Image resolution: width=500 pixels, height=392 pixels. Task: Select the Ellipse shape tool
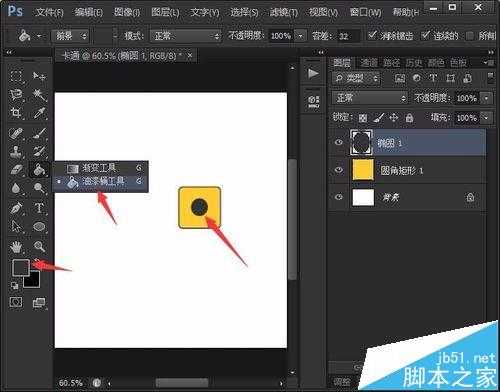tap(39, 227)
